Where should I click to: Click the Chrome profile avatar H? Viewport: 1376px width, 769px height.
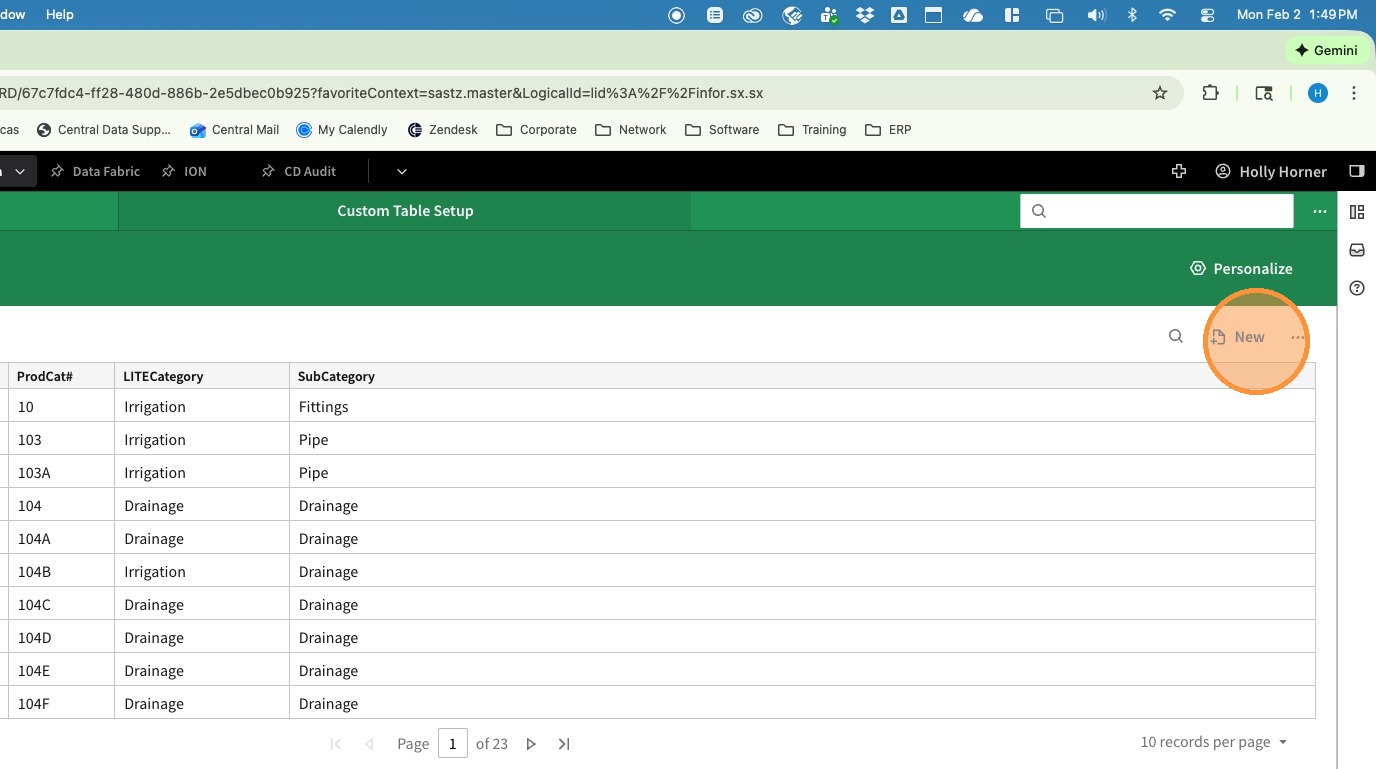(1318, 93)
